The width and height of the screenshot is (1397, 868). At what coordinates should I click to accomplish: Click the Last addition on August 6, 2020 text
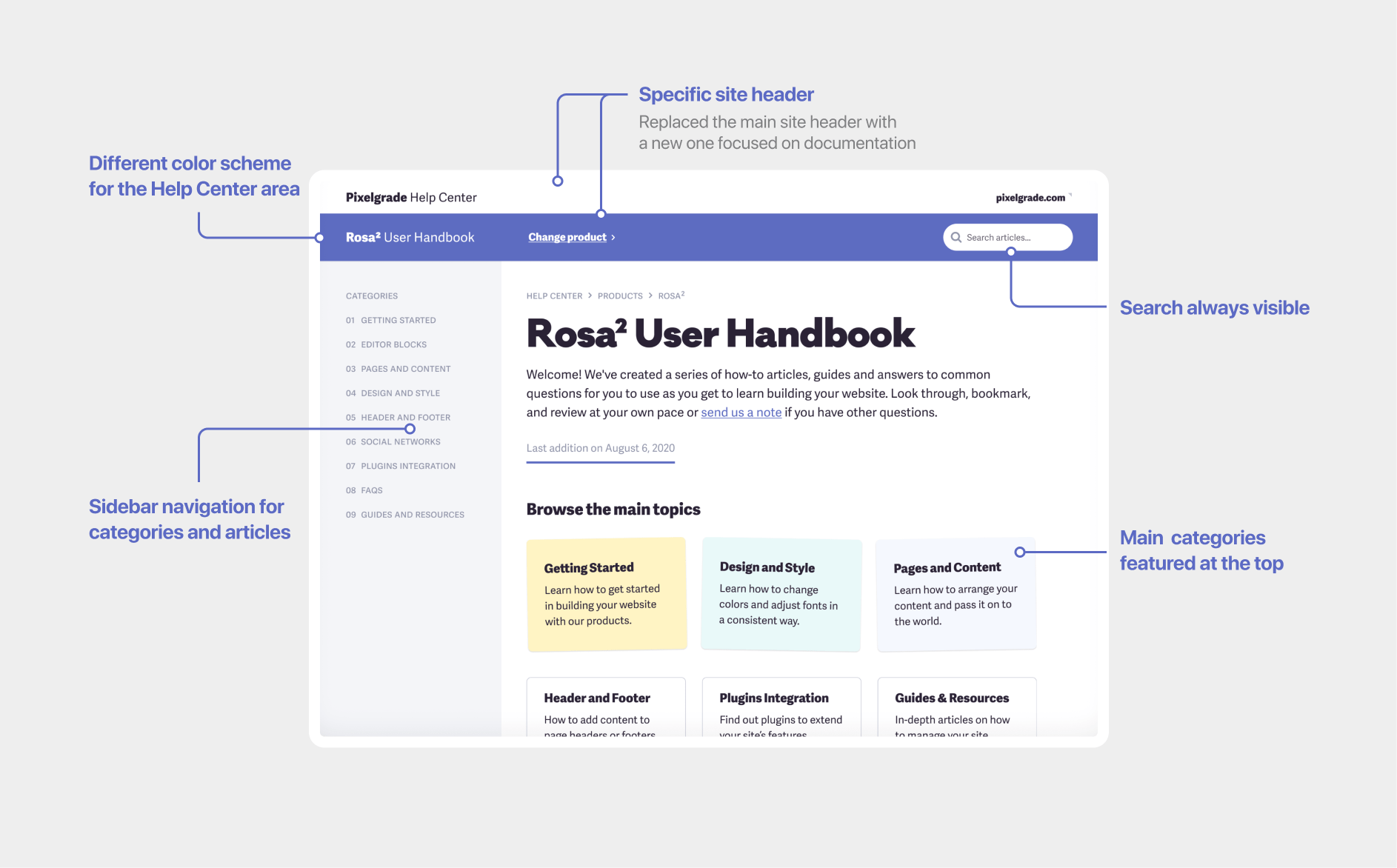tap(601, 448)
